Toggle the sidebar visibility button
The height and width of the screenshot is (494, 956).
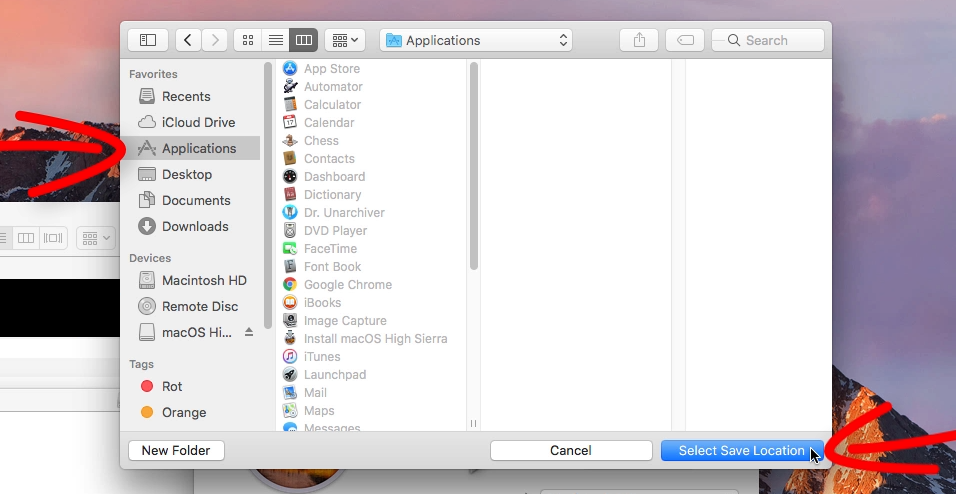pos(148,40)
